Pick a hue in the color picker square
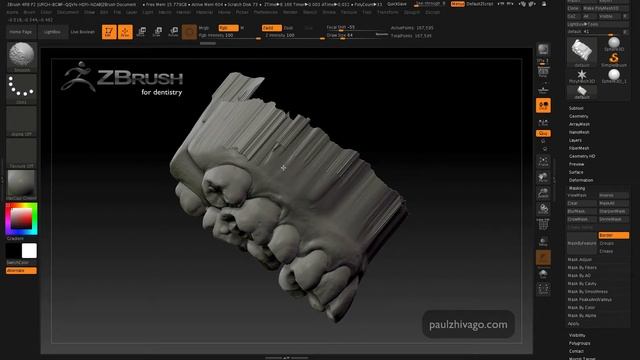Screen dimensions: 640x360 (22, 219)
